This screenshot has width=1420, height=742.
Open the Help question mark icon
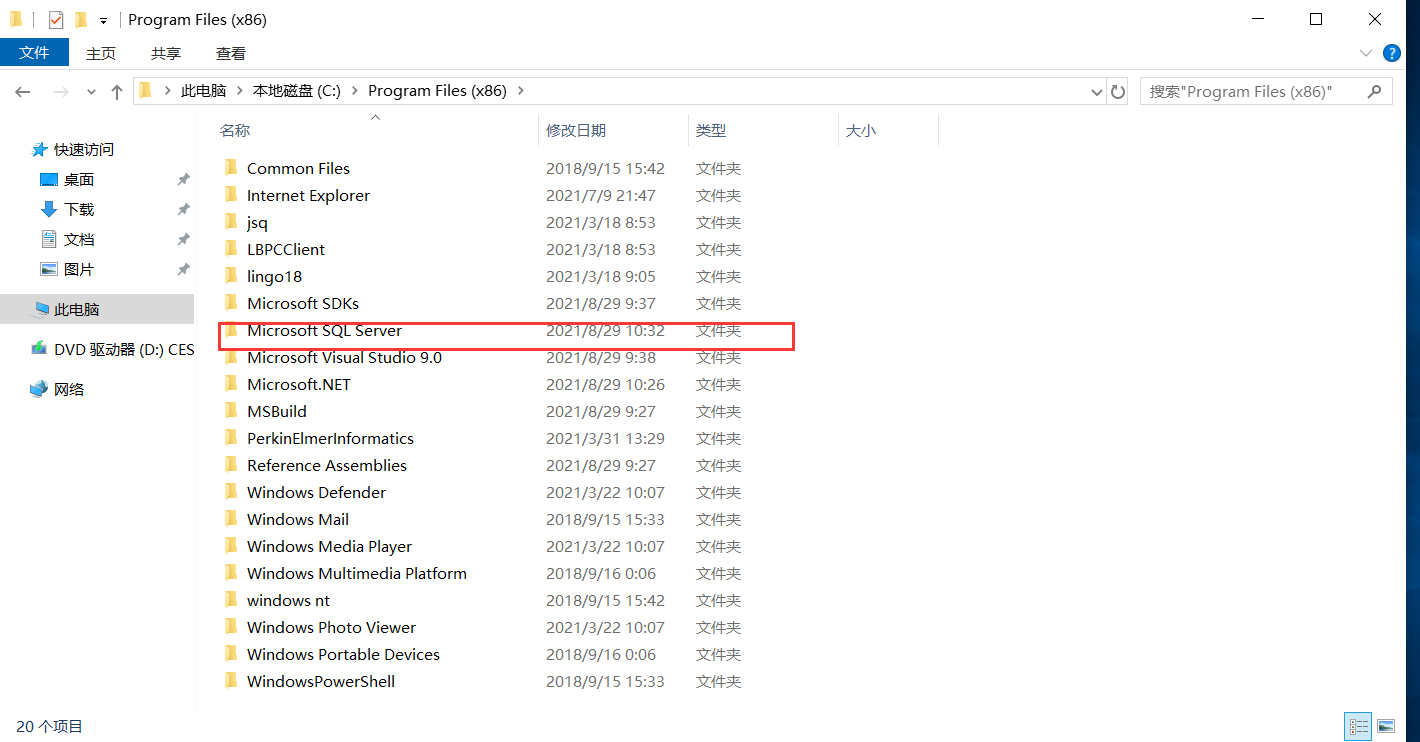(1391, 53)
